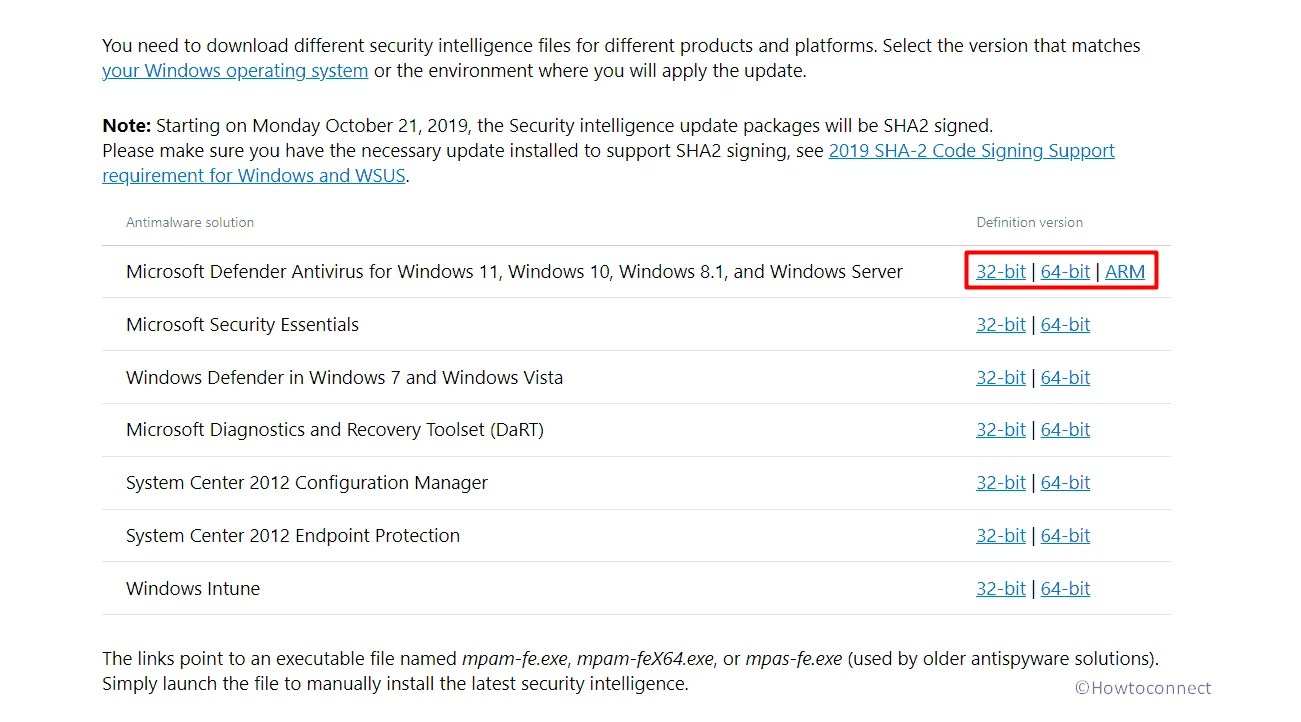The height and width of the screenshot is (722, 1301).
Task: Download 64-bit DaRT definition update
Action: tap(1065, 429)
